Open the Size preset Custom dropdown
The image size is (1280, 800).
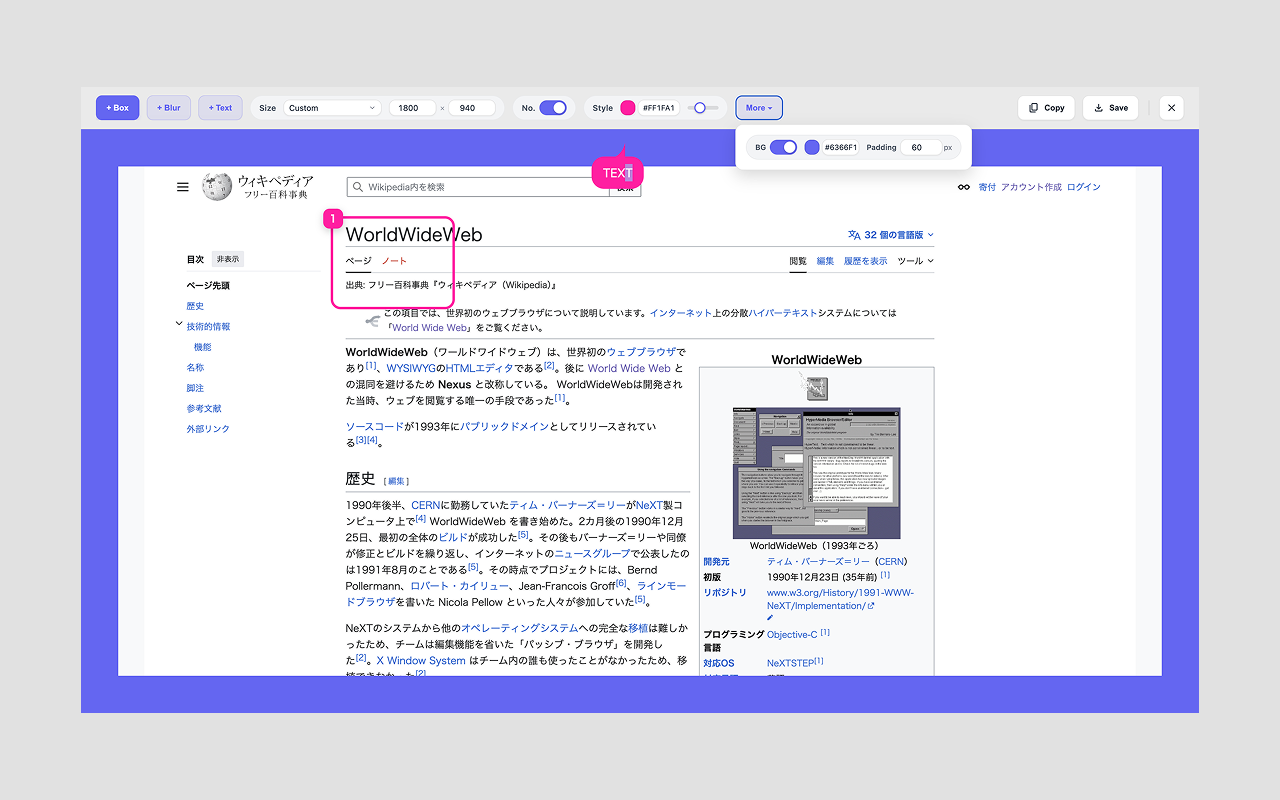point(332,108)
